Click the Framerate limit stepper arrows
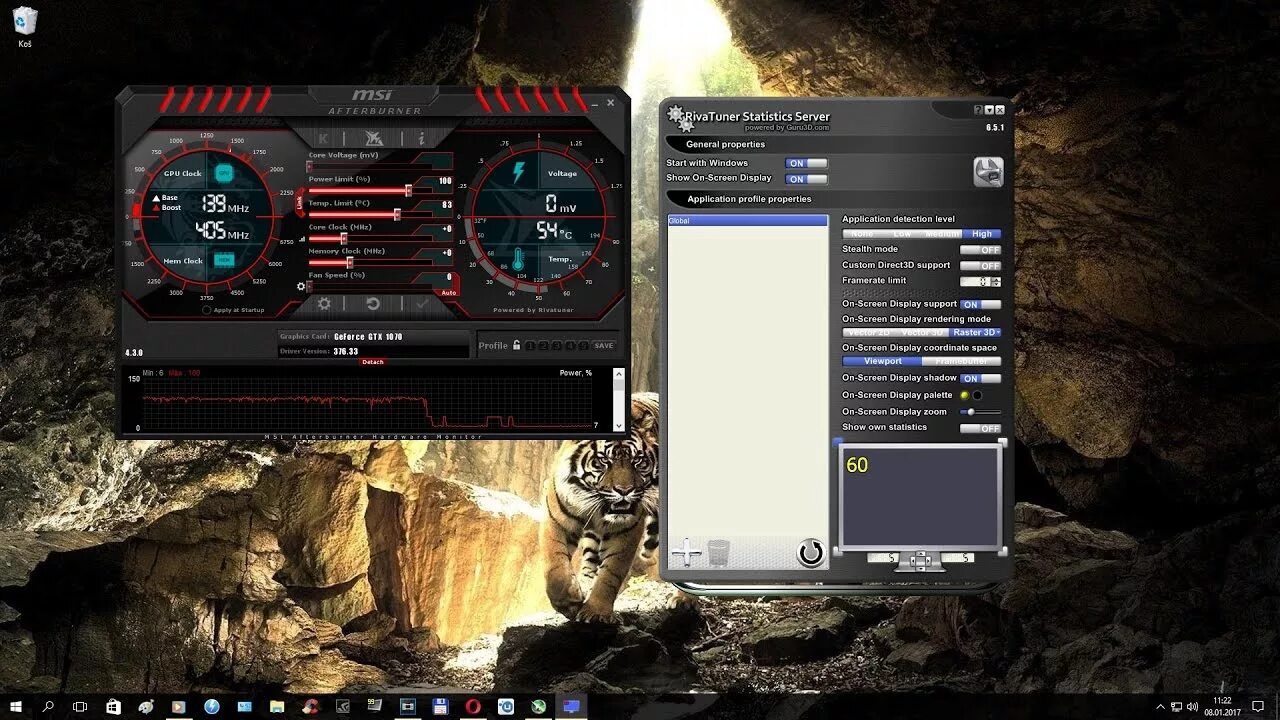Viewport: 1280px width, 720px height. [996, 282]
